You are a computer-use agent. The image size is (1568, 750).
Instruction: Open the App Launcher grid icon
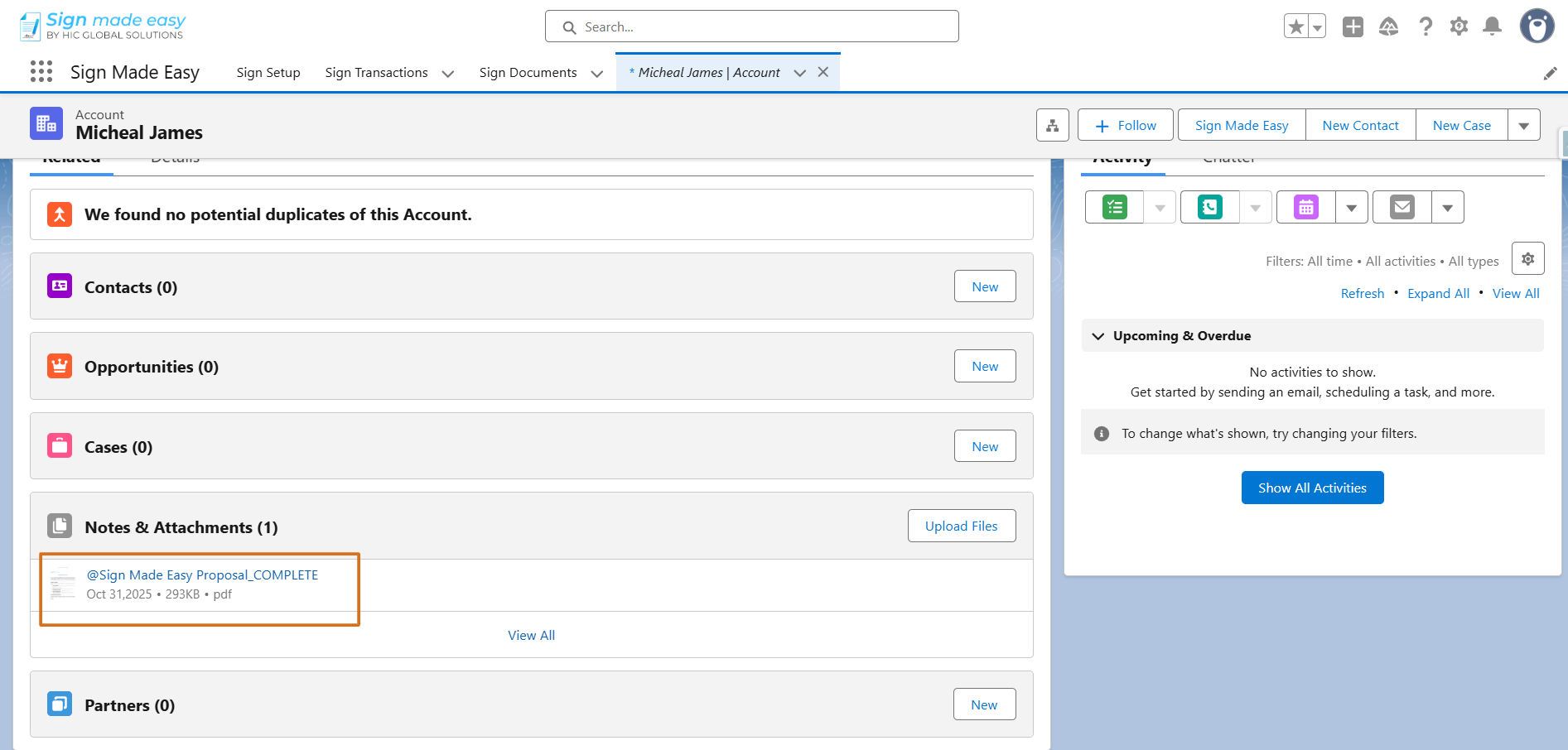(41, 72)
